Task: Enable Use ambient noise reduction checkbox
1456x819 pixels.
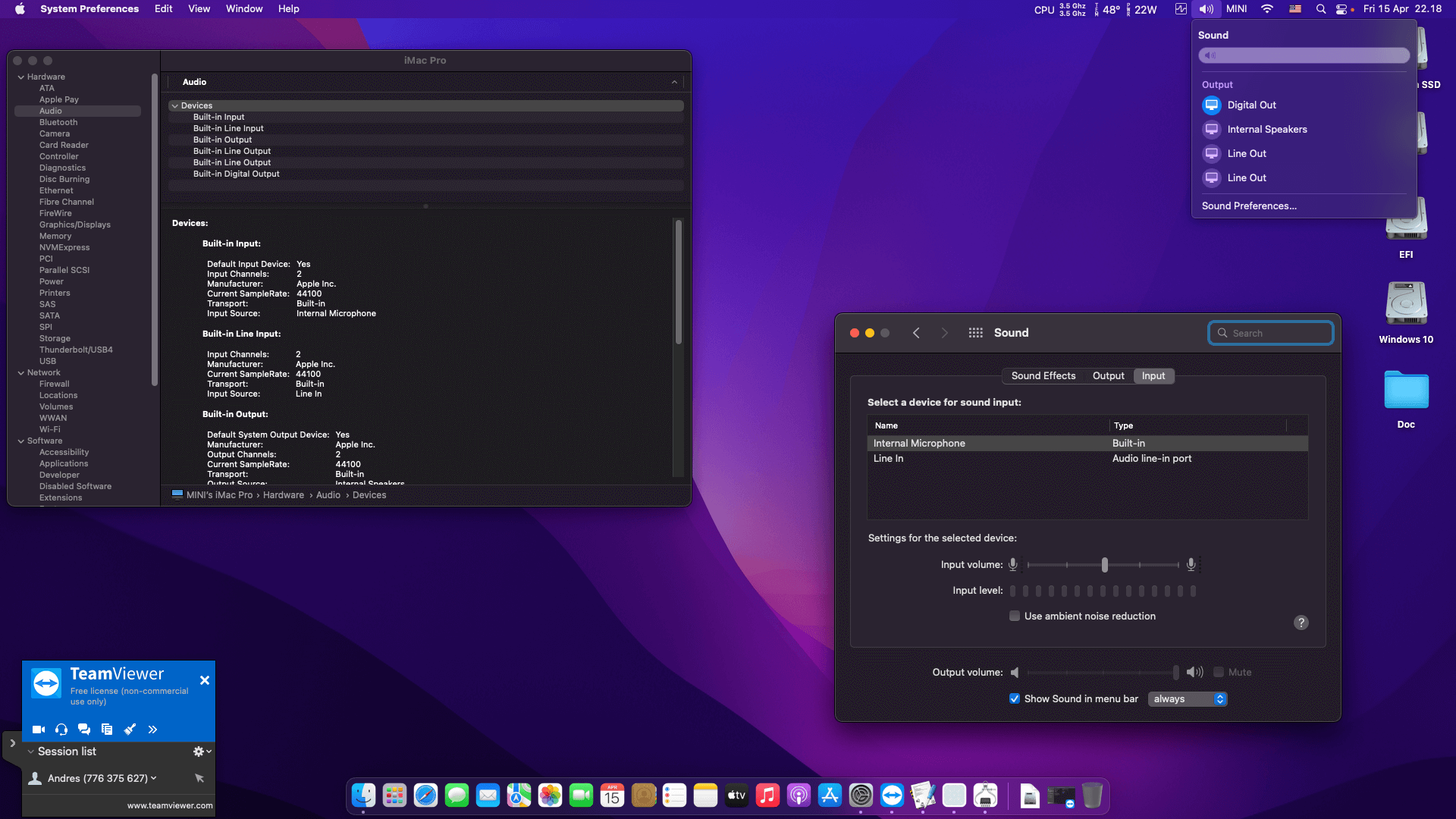Action: point(1015,616)
